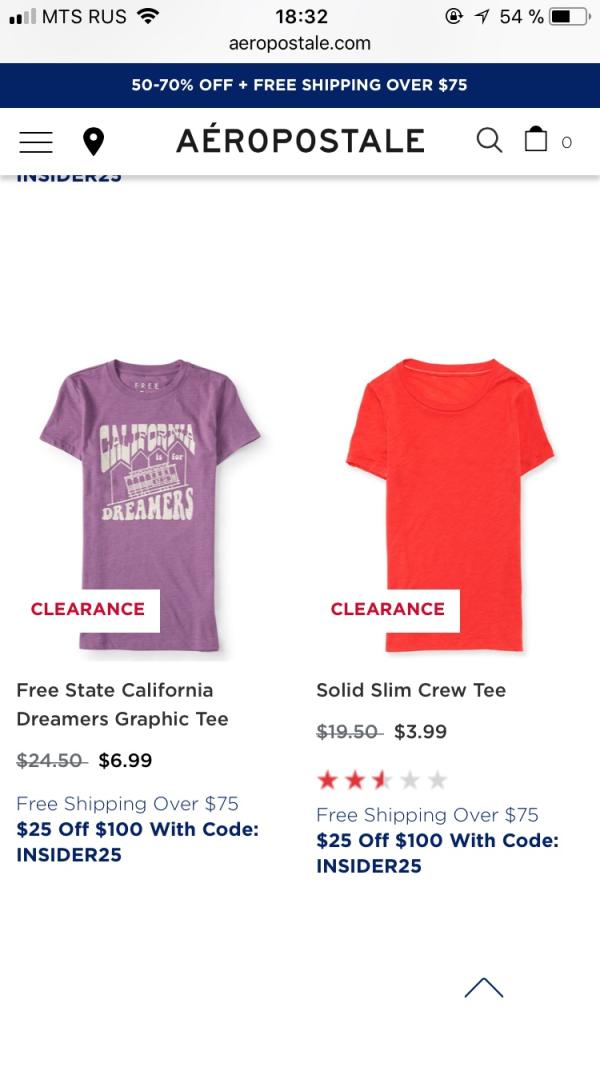This screenshot has height=1066, width=600.
Task: Tap the INSIDER25 code under the red tee
Action: click(369, 866)
